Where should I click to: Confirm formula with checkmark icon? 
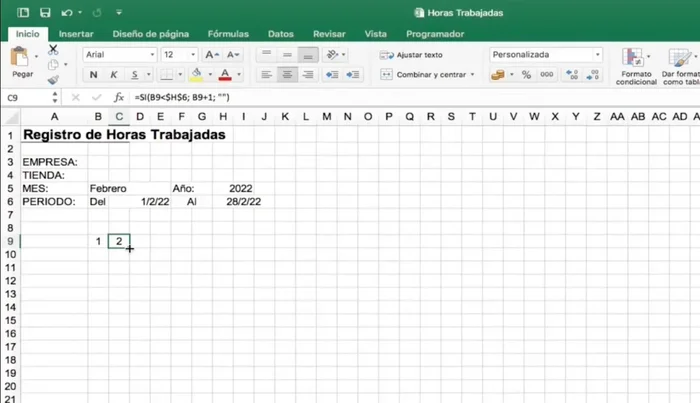click(96, 97)
